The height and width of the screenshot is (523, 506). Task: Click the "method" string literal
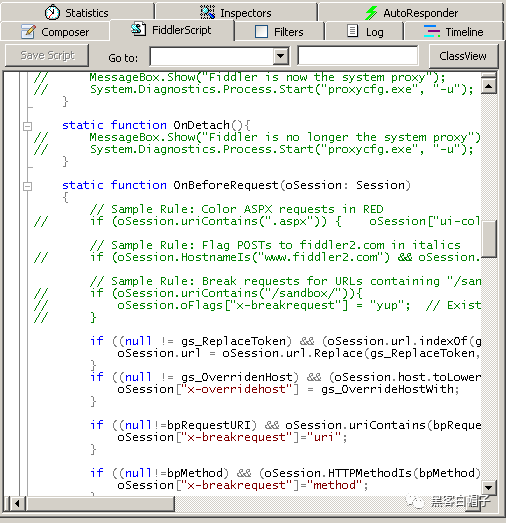(x=335, y=485)
